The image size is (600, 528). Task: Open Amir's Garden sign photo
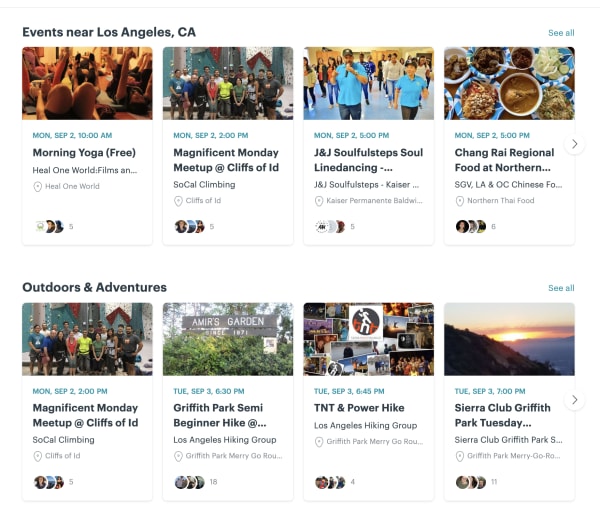[228, 339]
